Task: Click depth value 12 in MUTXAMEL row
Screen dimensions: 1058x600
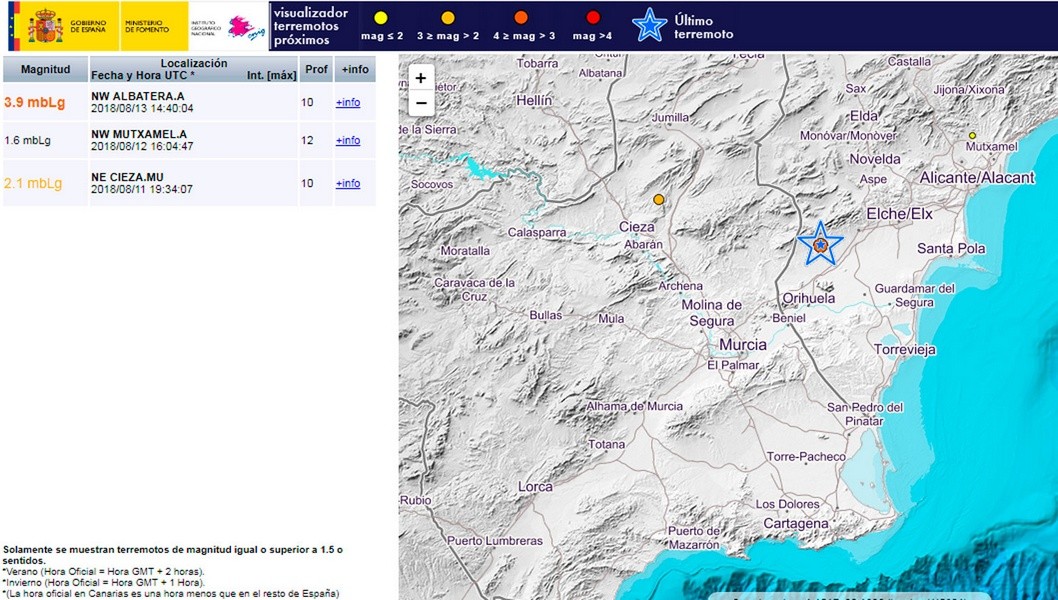Action: click(x=307, y=140)
